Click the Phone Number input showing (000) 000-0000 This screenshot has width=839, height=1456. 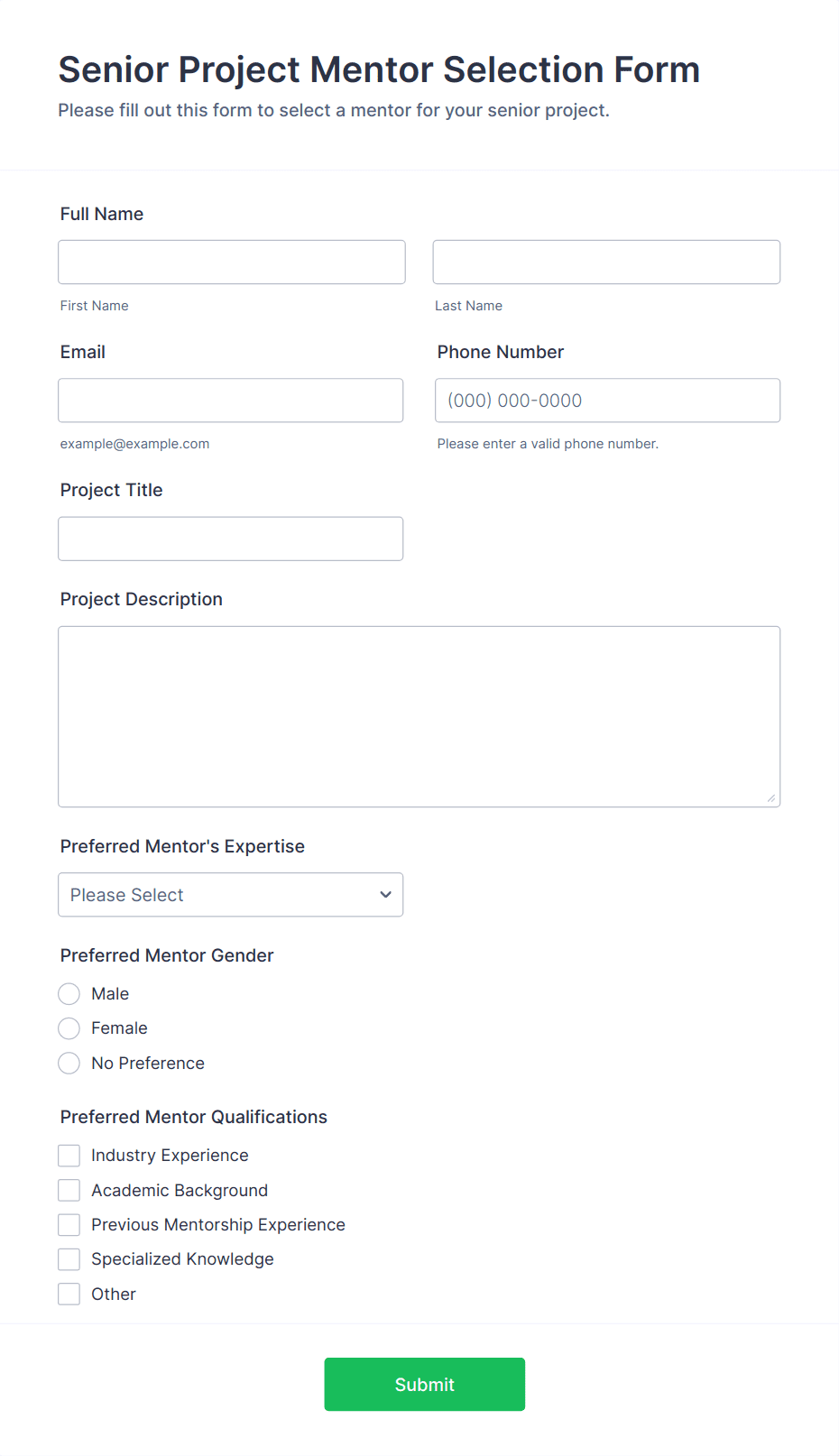pos(606,400)
